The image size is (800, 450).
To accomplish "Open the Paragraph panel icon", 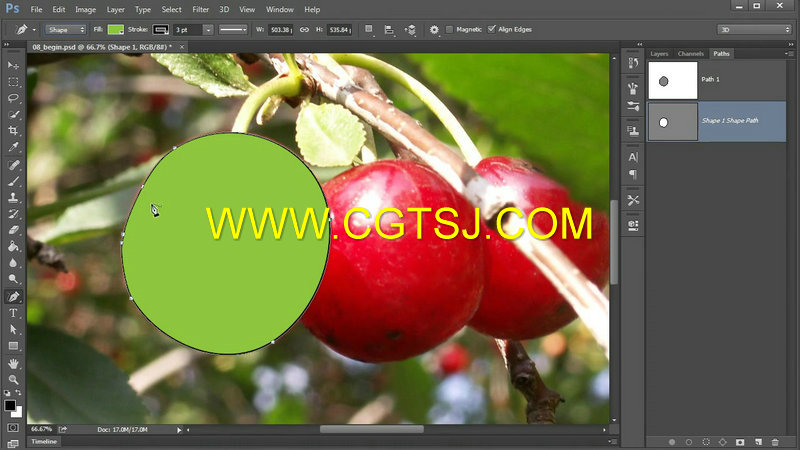I will click(633, 174).
